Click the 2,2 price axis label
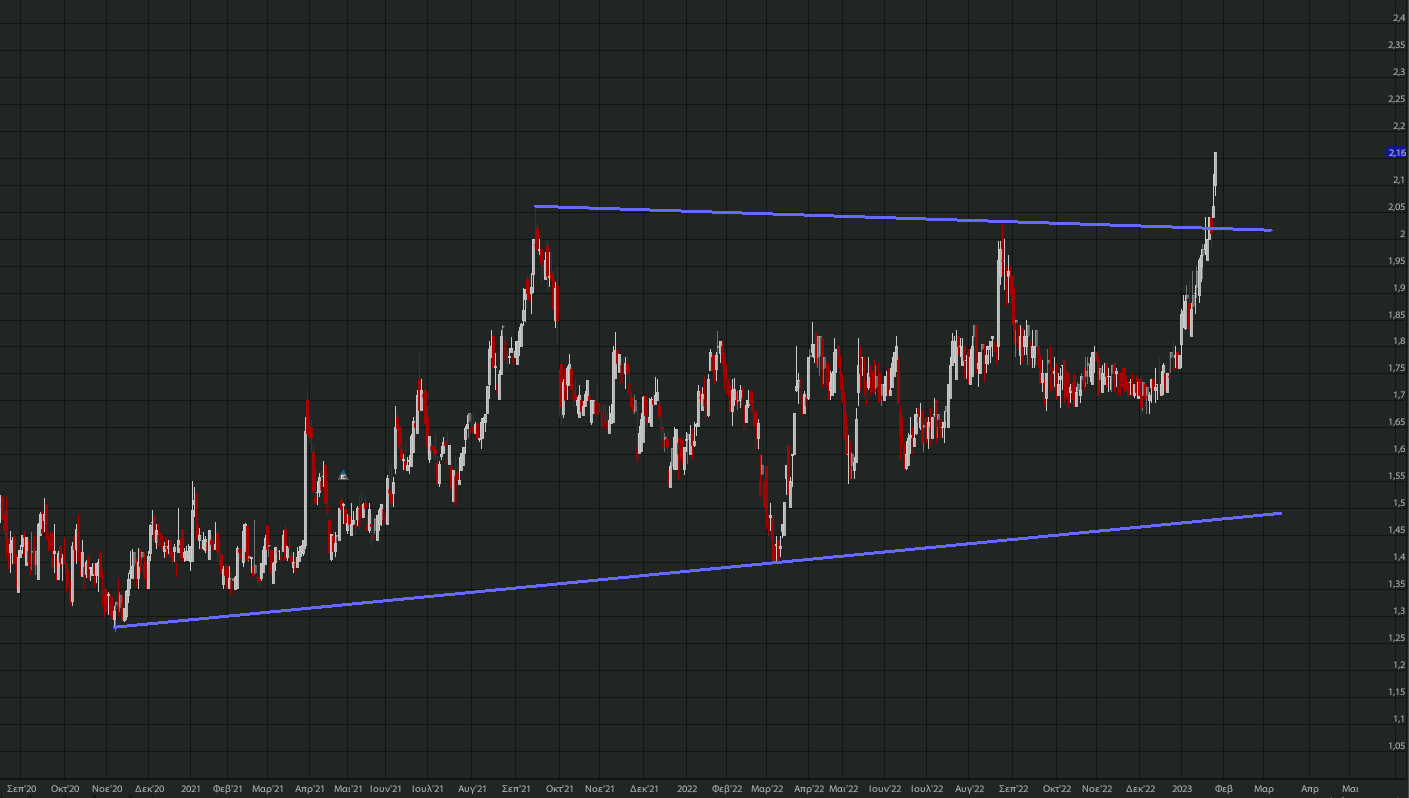 [1397, 126]
